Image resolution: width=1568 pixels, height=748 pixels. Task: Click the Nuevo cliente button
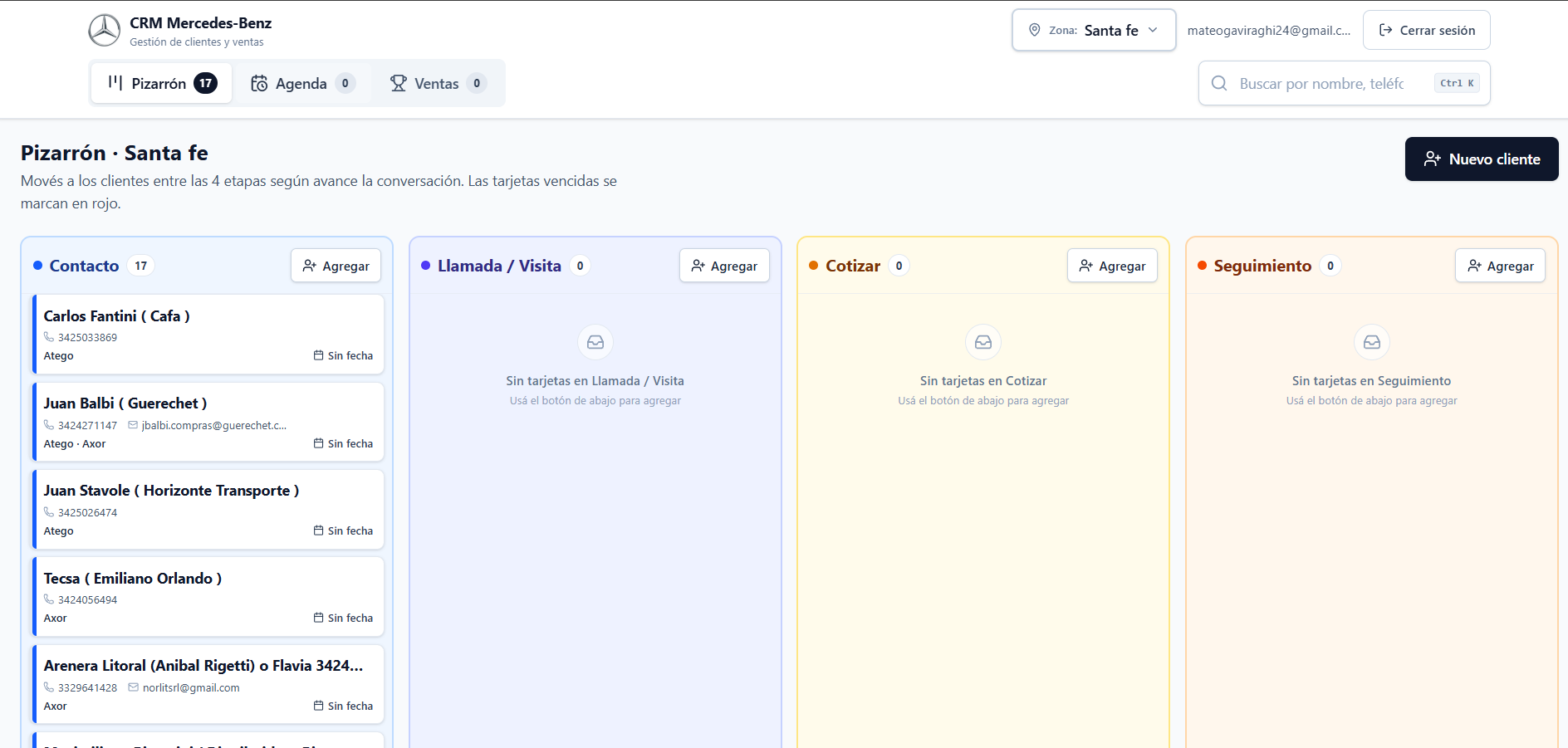click(x=1482, y=159)
